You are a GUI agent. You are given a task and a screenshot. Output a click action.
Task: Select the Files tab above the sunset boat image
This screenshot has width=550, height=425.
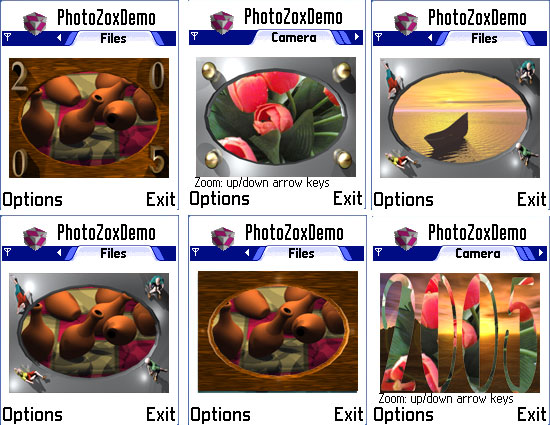(x=484, y=38)
